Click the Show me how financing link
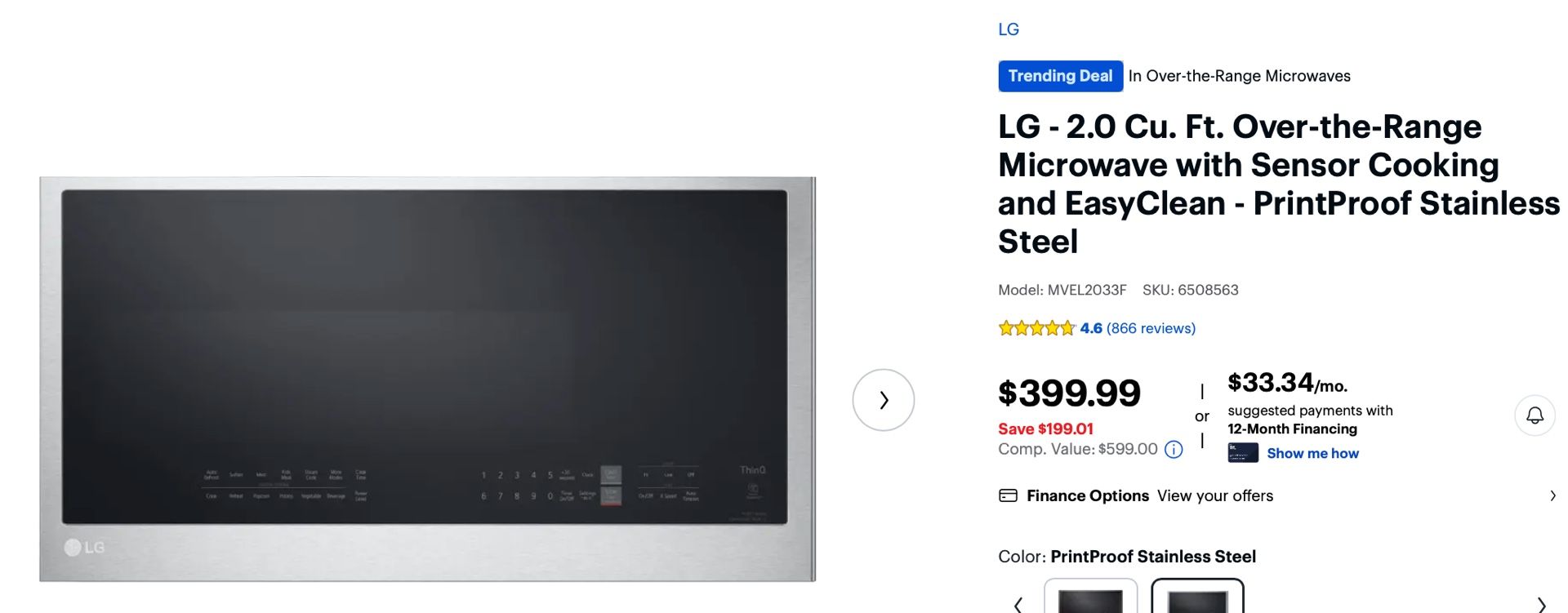The height and width of the screenshot is (613, 1568). (x=1312, y=453)
